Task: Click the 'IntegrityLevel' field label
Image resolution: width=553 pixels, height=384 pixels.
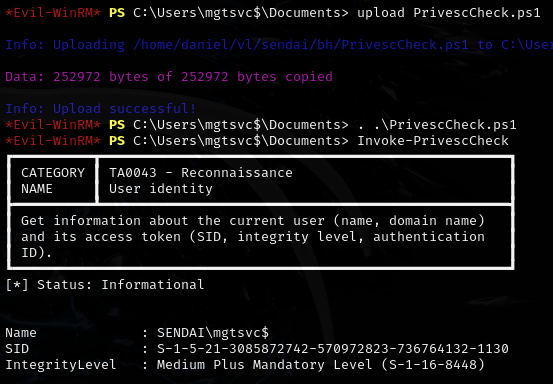Action: tap(61, 365)
